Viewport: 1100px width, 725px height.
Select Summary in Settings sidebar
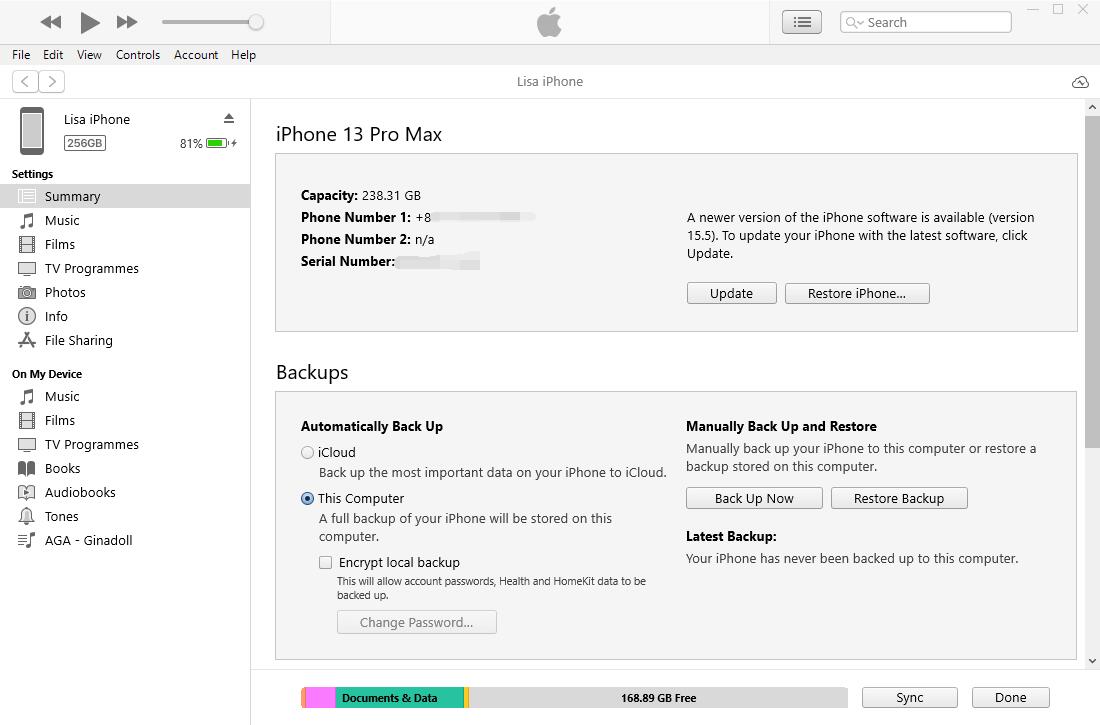point(125,197)
